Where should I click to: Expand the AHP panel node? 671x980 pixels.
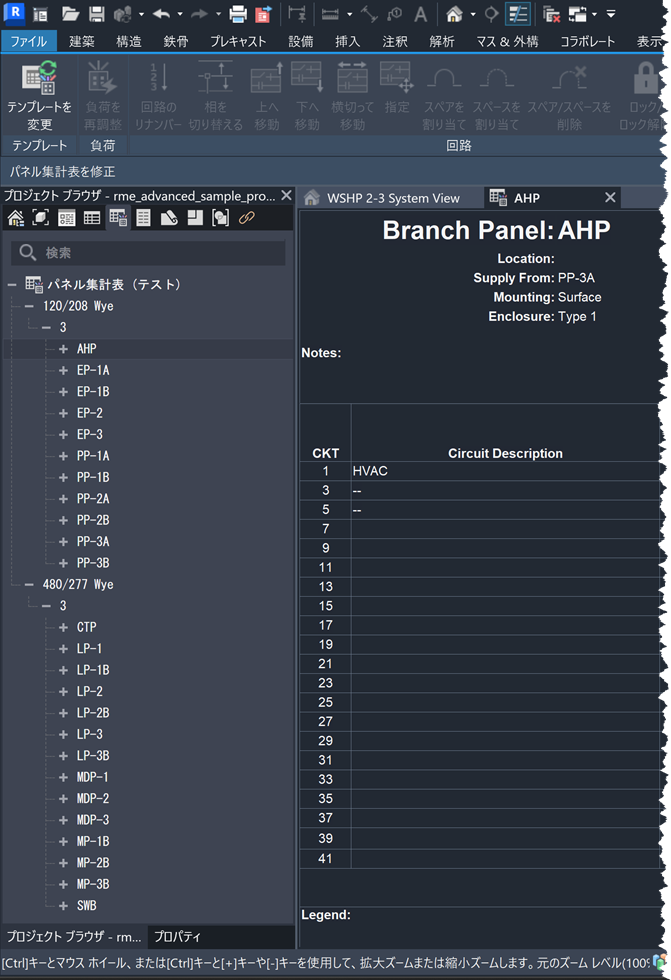coord(63,349)
